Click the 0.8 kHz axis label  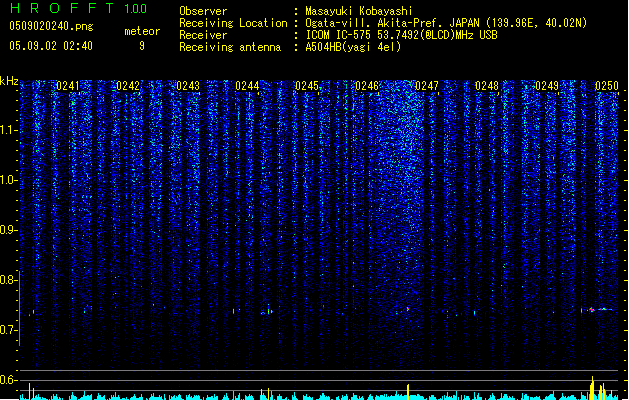(8, 280)
